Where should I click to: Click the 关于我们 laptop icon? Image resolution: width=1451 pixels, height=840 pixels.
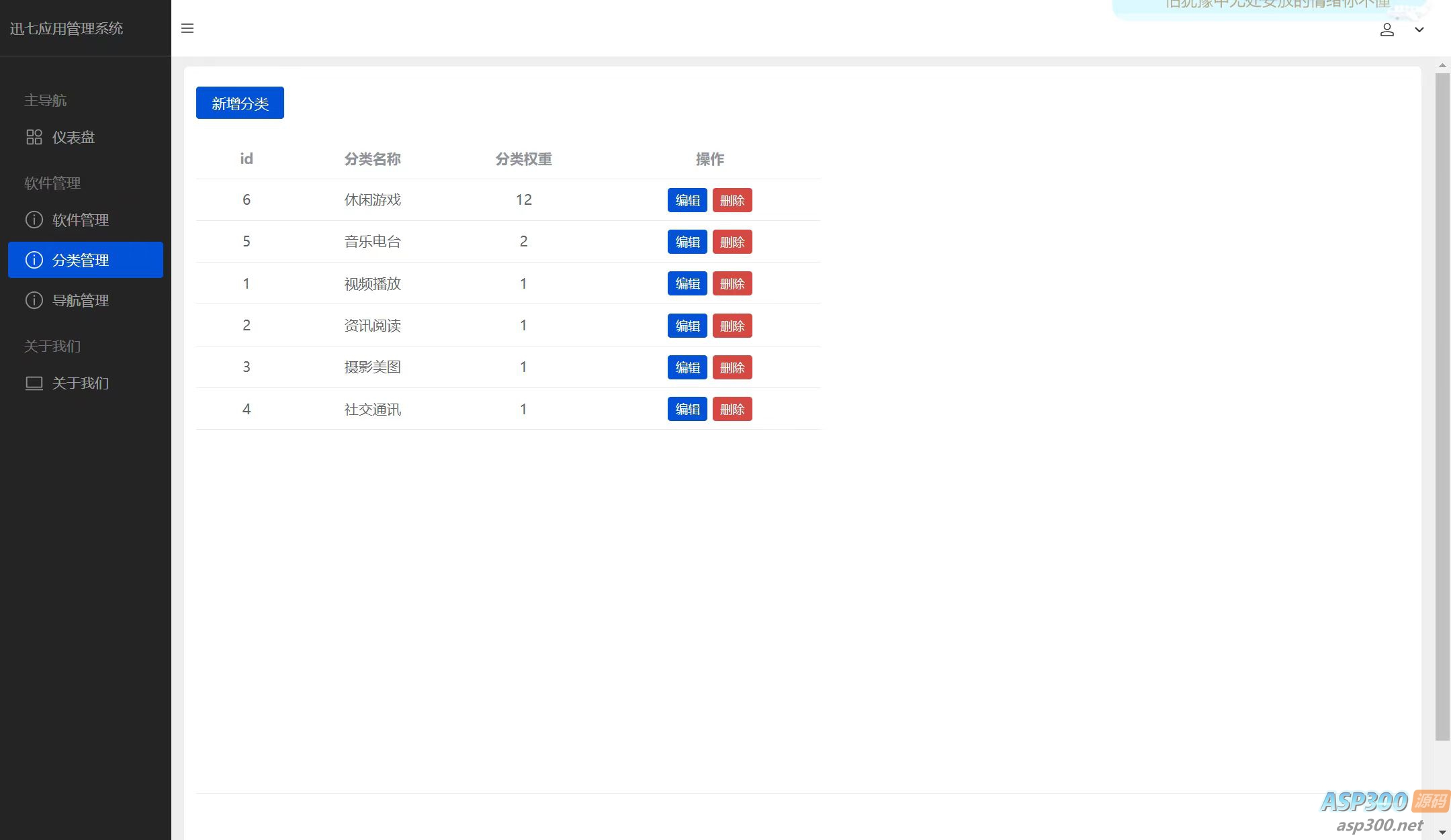click(34, 383)
